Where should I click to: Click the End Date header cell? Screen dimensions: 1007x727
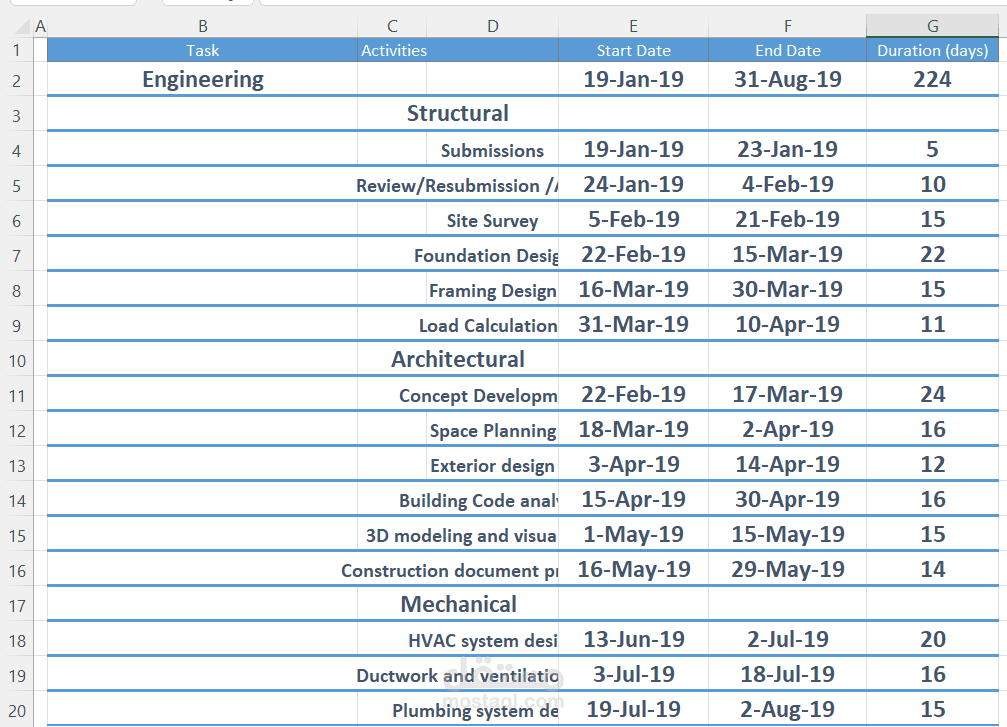[x=787, y=50]
